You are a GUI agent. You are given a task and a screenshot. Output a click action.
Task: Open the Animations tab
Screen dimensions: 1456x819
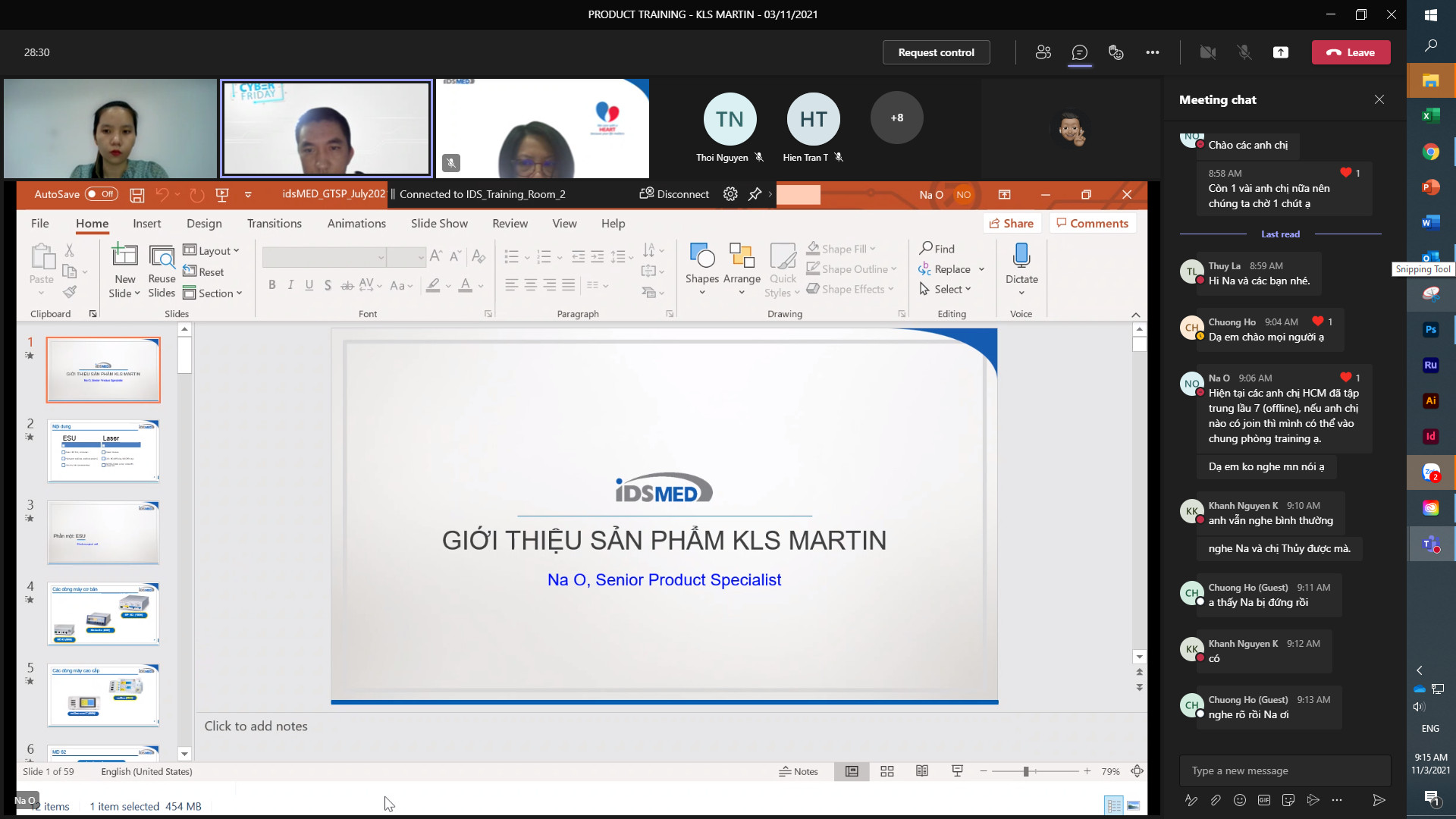click(x=356, y=223)
